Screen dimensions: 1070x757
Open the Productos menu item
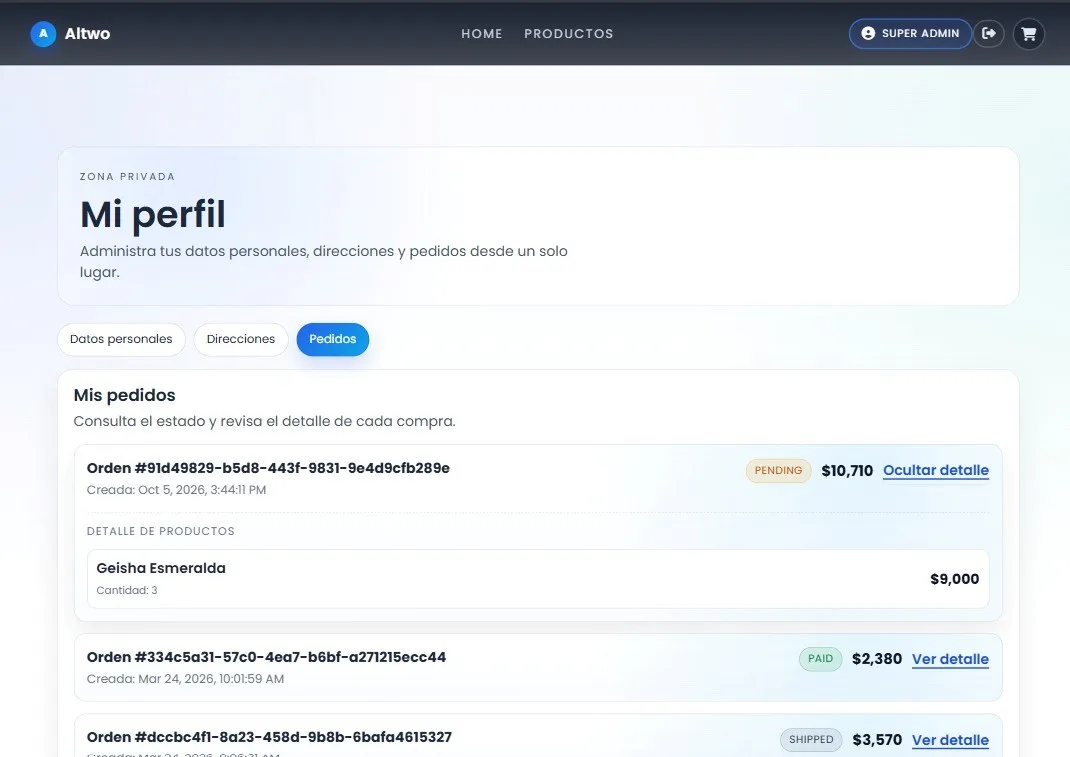568,33
